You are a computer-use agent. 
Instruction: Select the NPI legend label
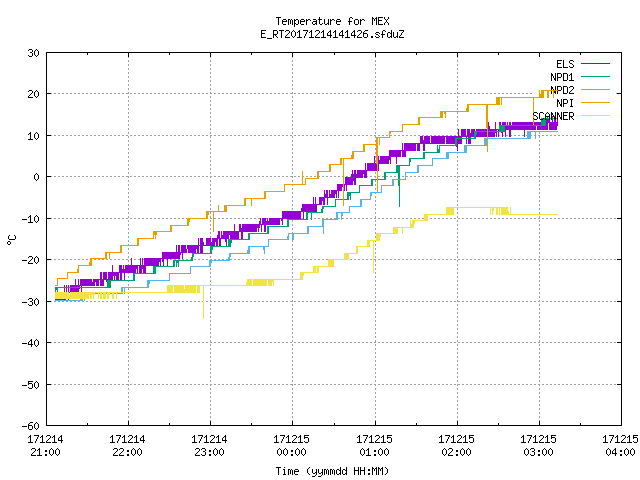coord(565,103)
